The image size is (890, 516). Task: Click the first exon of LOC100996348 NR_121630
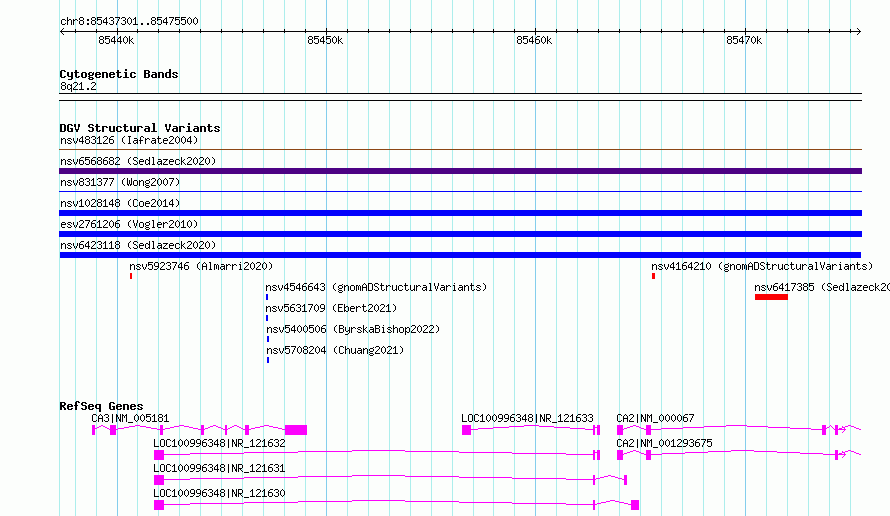pyautogui.click(x=159, y=505)
